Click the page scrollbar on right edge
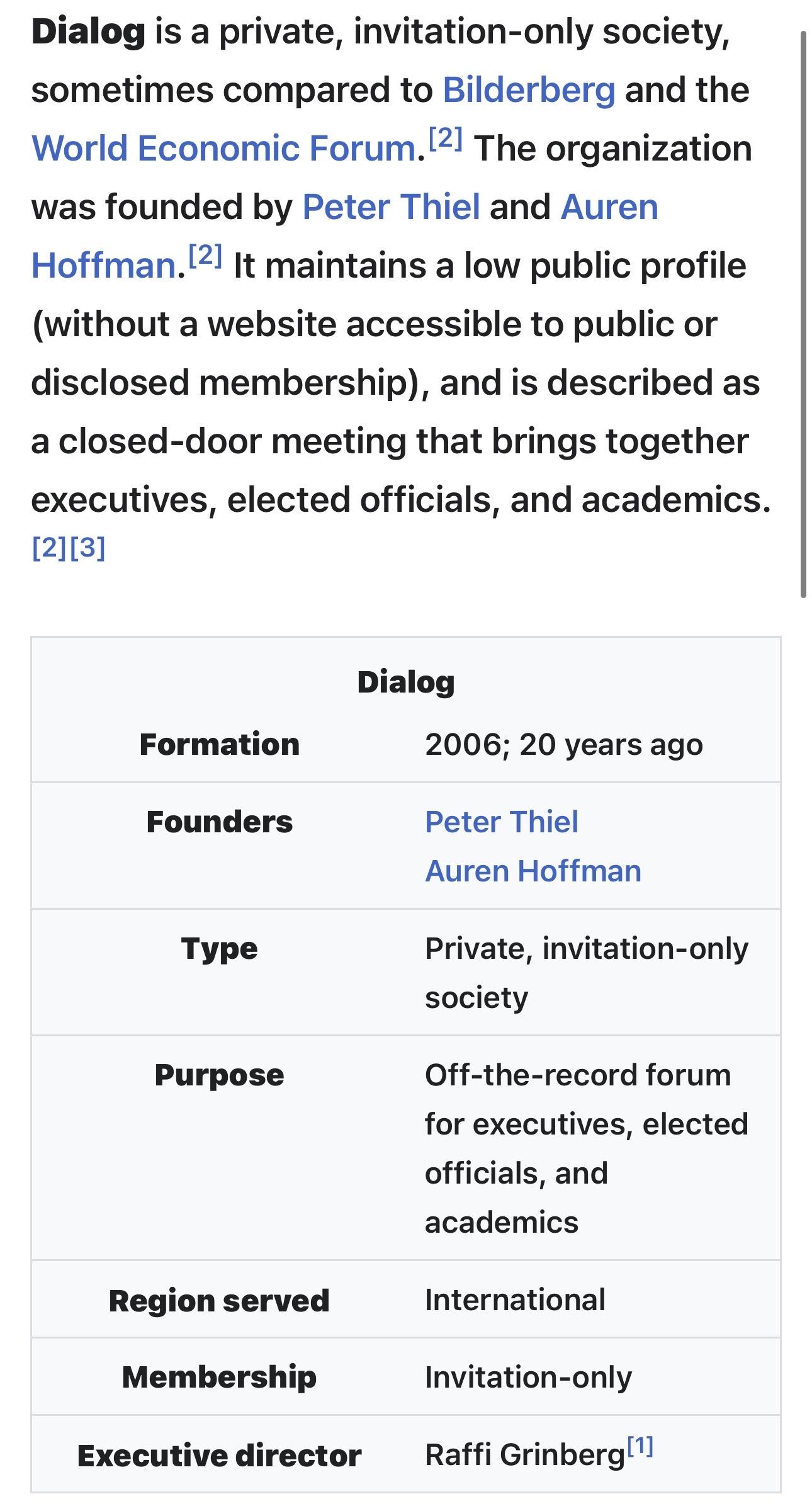This screenshot has width=812, height=1511. pyautogui.click(x=803, y=315)
